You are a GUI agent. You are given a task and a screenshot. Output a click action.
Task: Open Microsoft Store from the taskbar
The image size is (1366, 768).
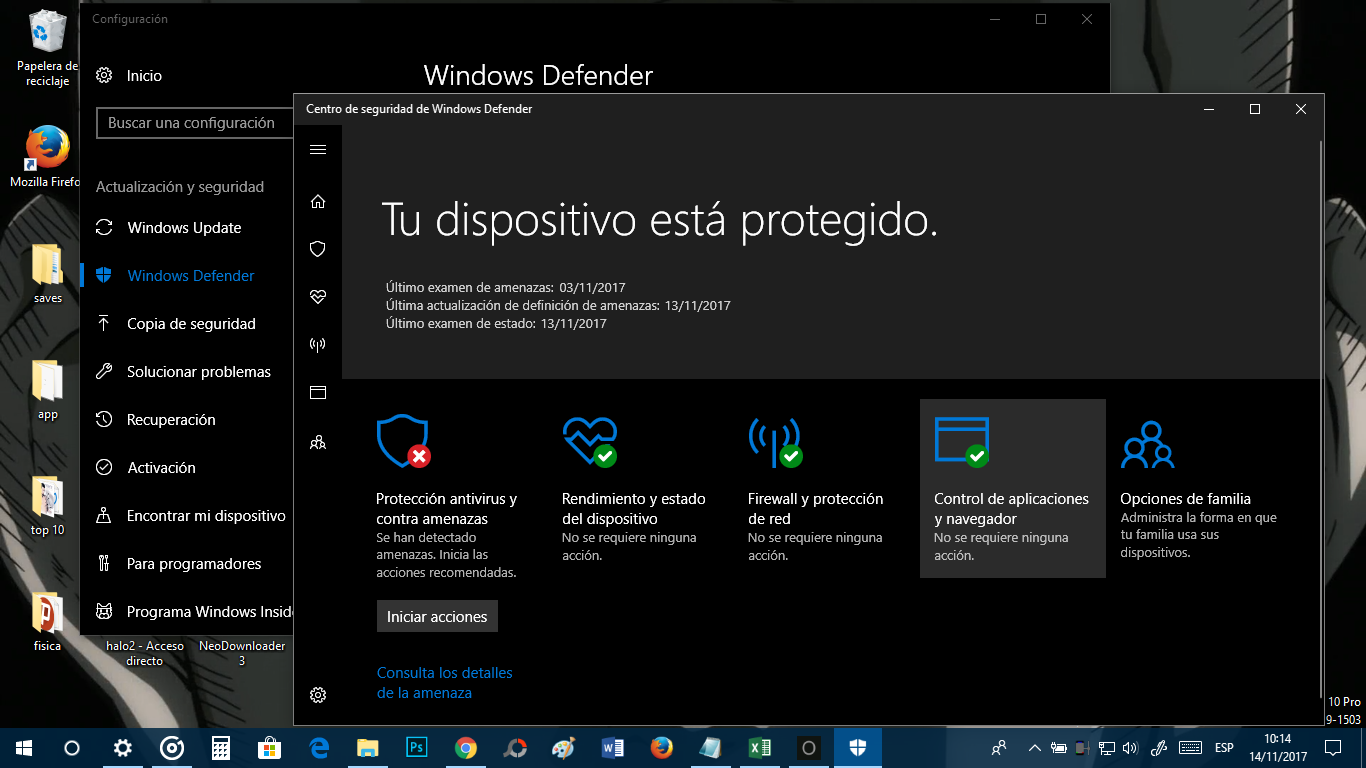[270, 748]
